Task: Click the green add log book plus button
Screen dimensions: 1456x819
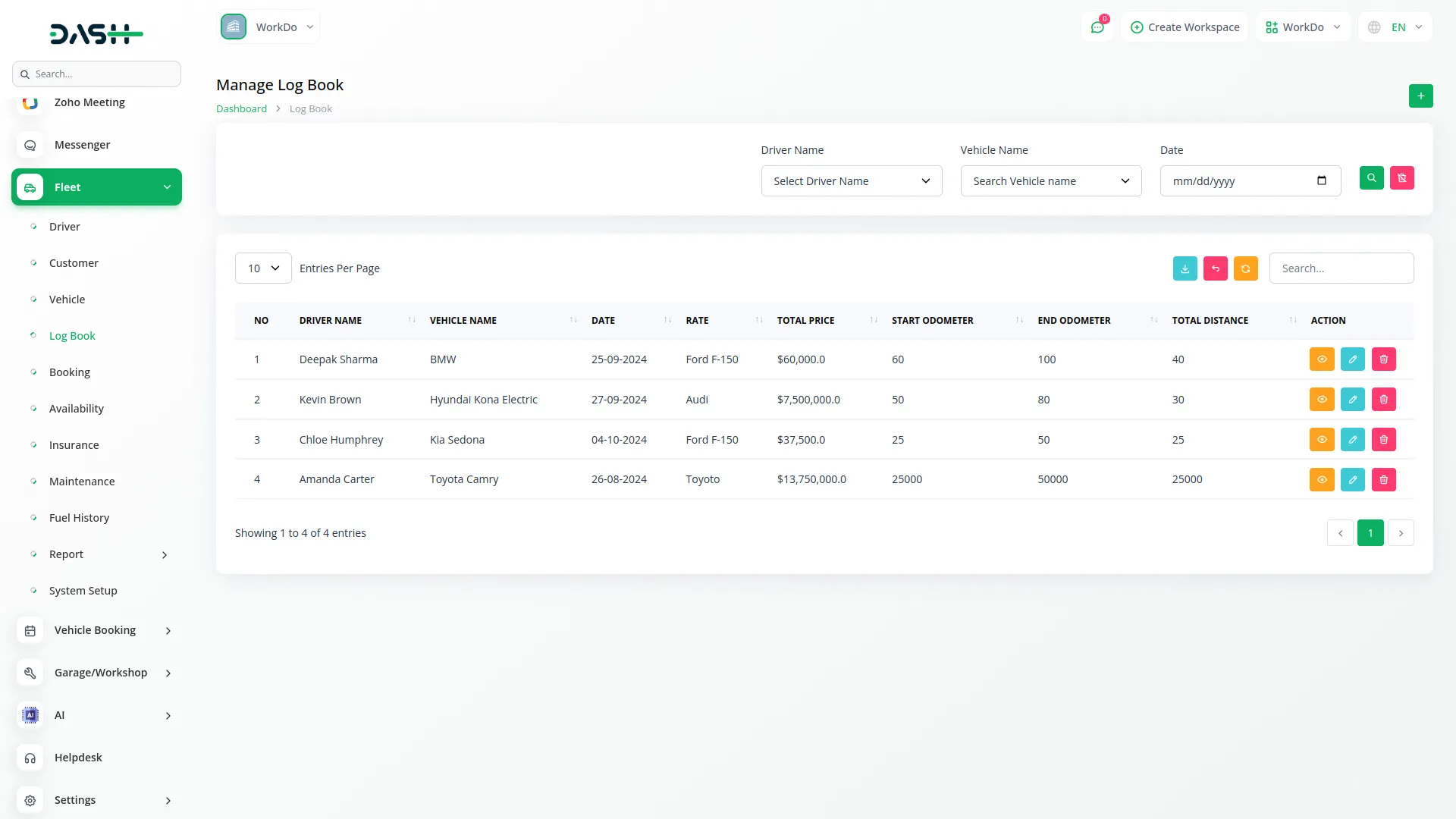Action: tap(1420, 96)
